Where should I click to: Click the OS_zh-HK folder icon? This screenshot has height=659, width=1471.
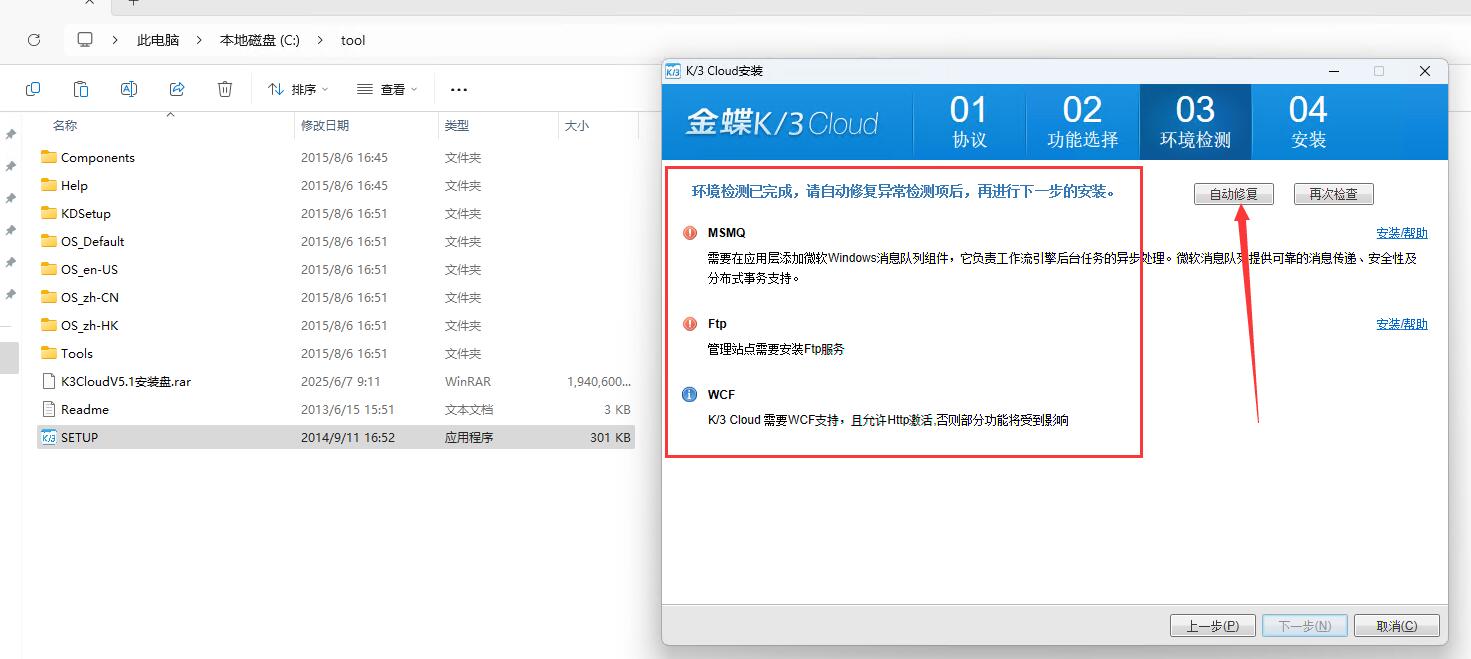(49, 325)
